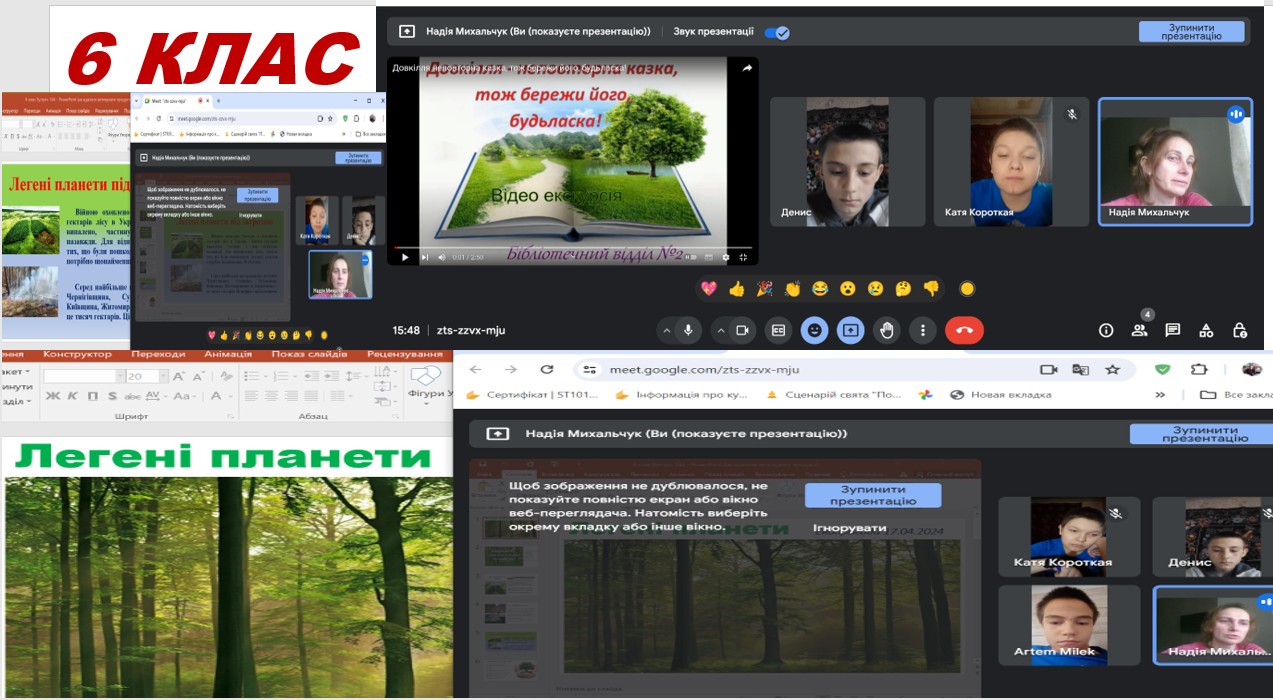Send the clapping hands reaction
1273x700 pixels.
pos(793,289)
